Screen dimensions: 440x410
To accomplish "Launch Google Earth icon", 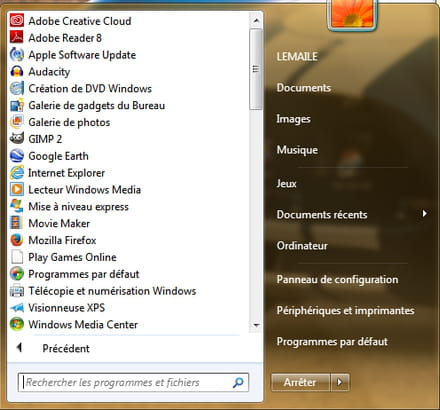I will point(17,156).
